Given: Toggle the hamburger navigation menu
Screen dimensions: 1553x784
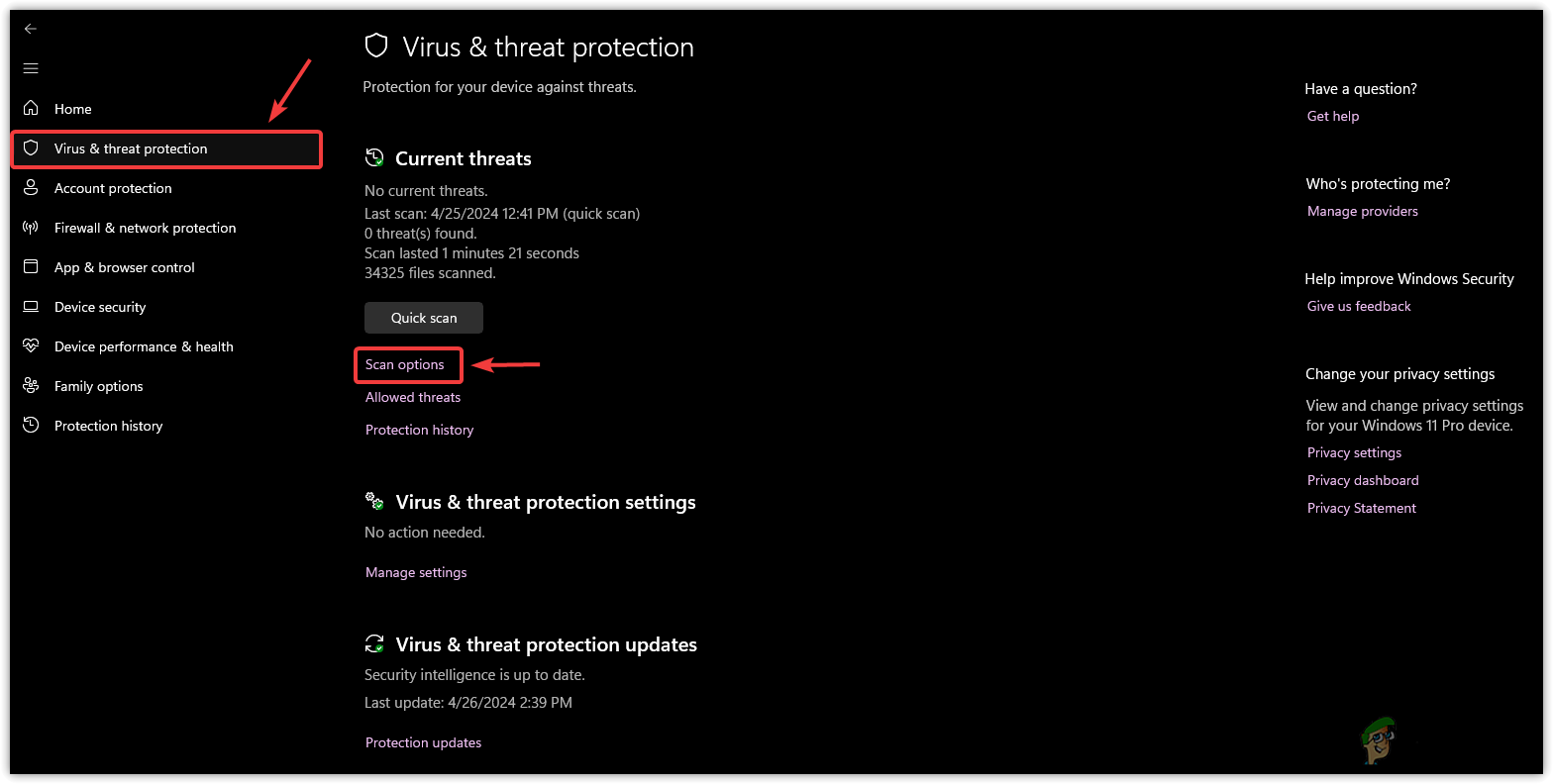Looking at the screenshot, I should coord(31,68).
